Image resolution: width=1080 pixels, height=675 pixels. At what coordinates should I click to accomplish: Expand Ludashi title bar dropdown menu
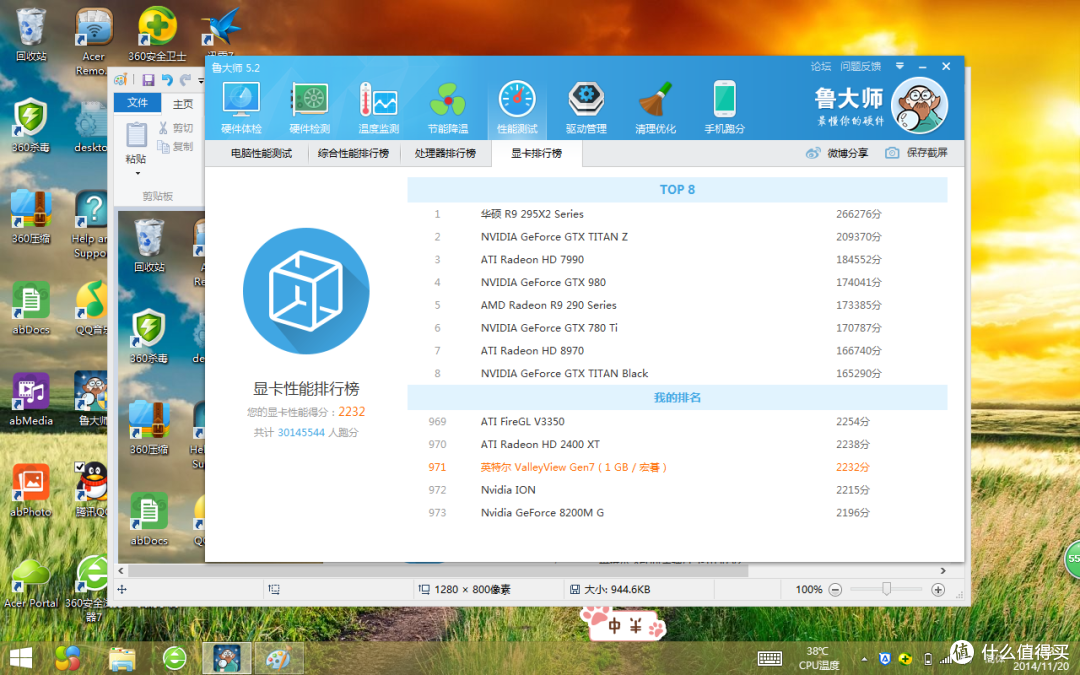(x=900, y=66)
